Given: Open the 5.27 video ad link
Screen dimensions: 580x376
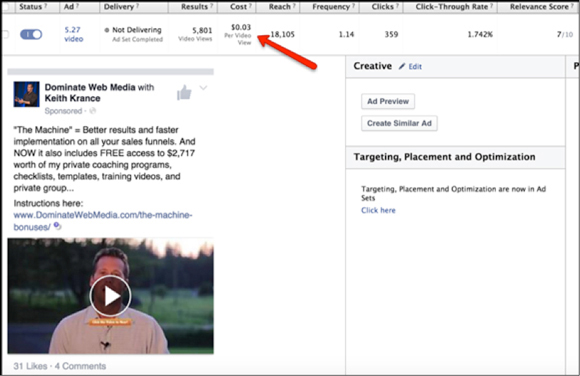Looking at the screenshot, I should coord(74,34).
